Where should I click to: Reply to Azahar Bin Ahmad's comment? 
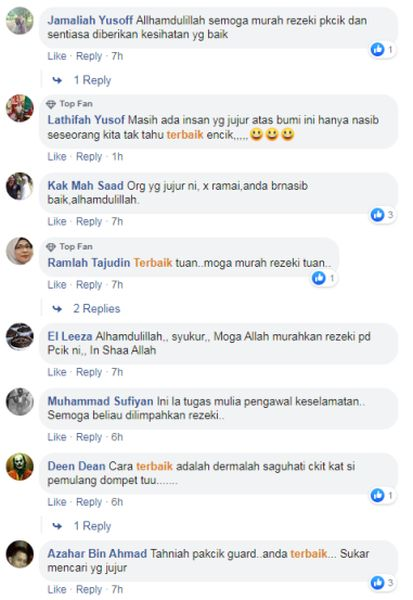89,590
